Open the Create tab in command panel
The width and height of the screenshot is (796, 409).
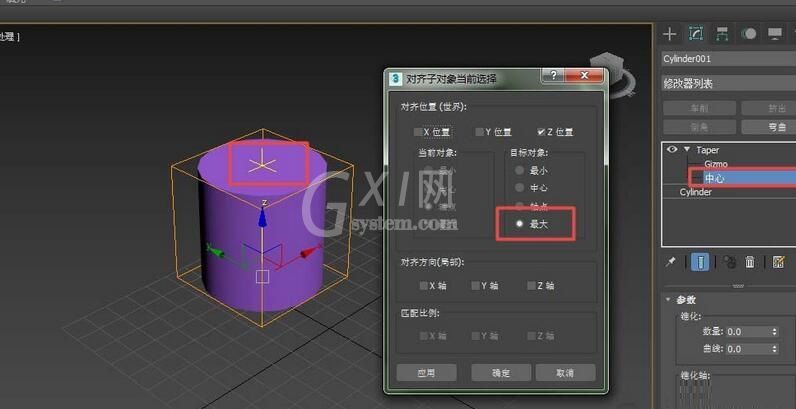point(670,34)
